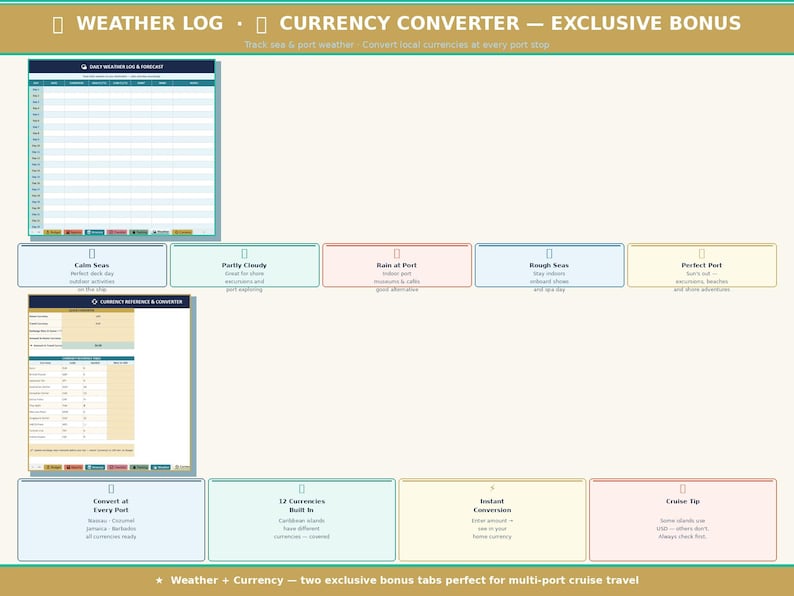Open the 12 Currencies Built In card
The image size is (794, 596).
302,520
